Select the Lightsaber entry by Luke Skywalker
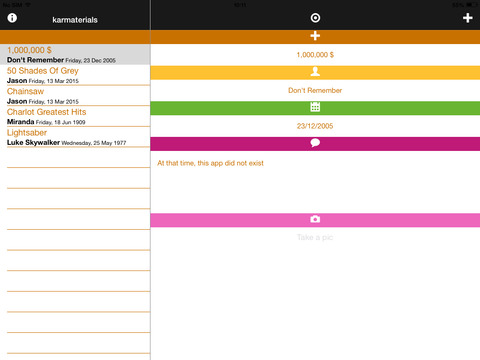This screenshot has height=360, width=480. 75,137
